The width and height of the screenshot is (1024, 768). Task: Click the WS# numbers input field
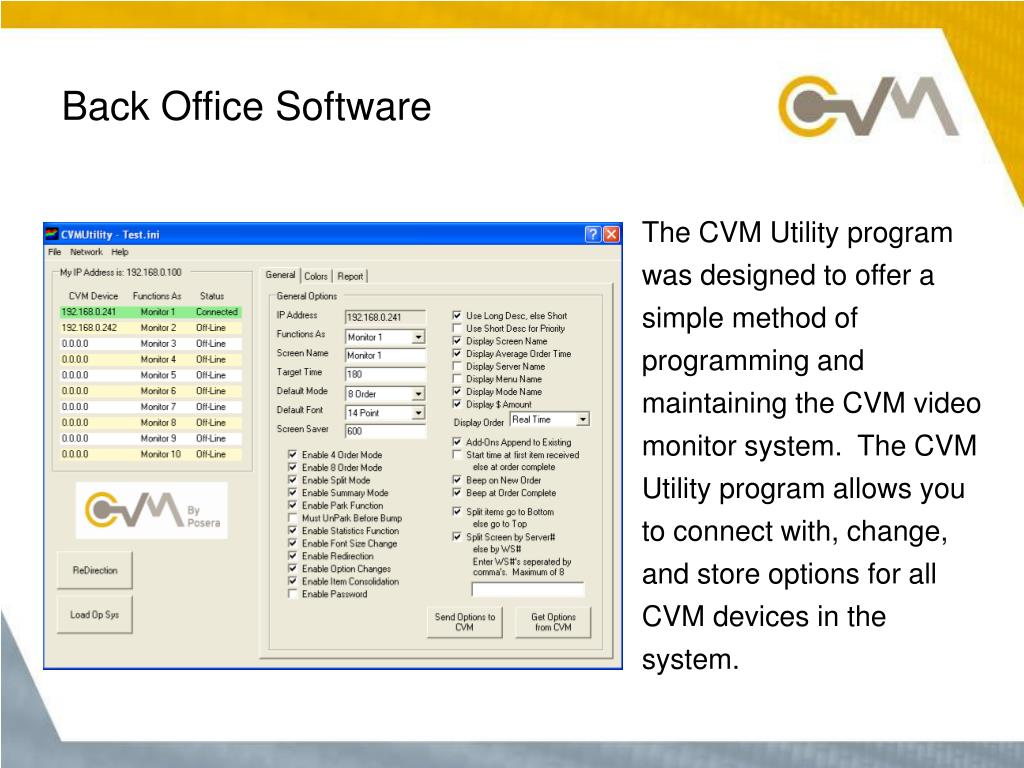click(x=528, y=590)
